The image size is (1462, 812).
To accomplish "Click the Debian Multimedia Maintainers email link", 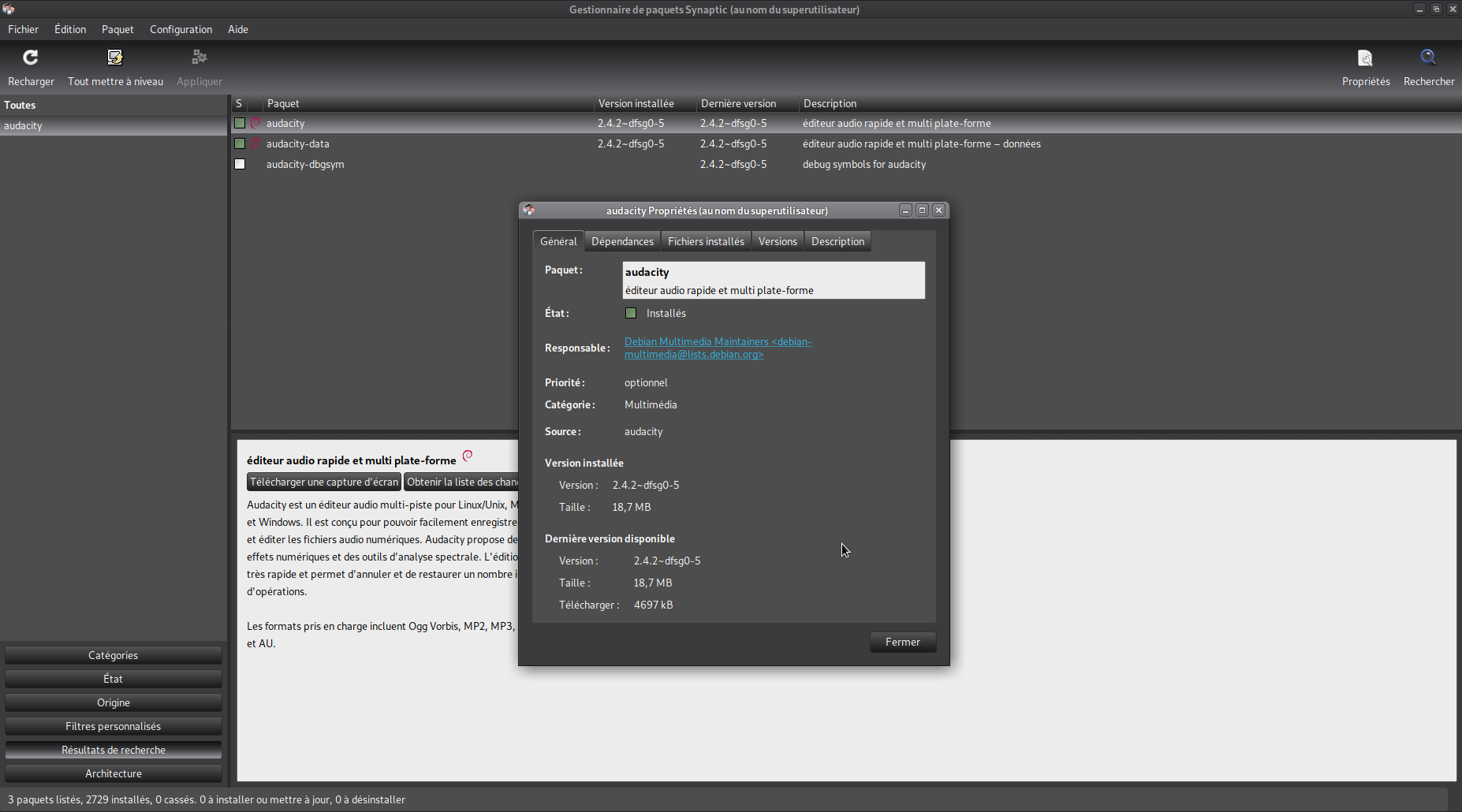I will (x=718, y=348).
